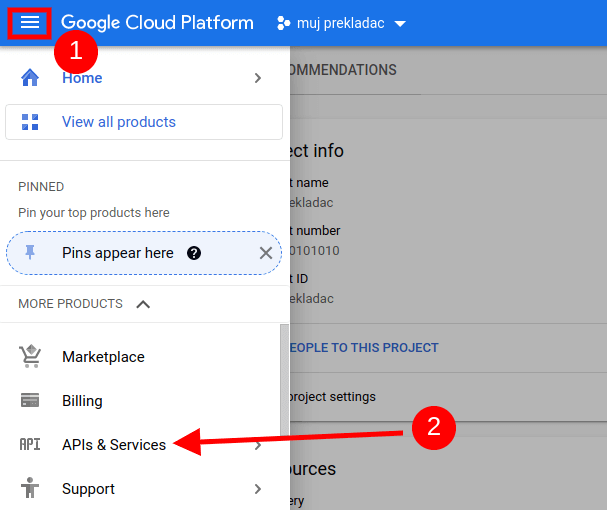Screen dimensions: 607x510
Task: Expand the Home submenu chevron
Action: [x=258, y=78]
